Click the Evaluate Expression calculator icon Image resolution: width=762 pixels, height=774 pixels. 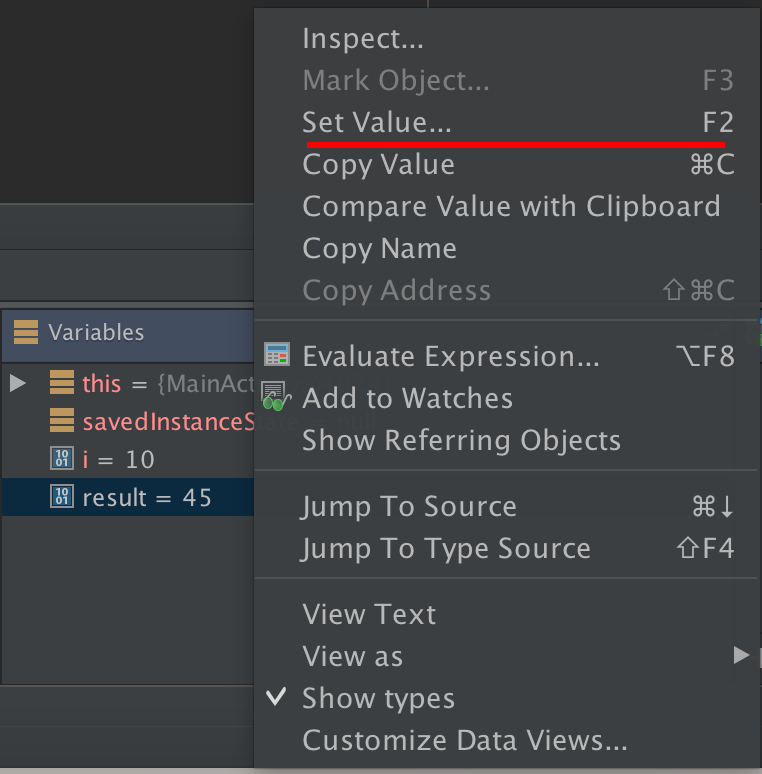[x=277, y=354]
